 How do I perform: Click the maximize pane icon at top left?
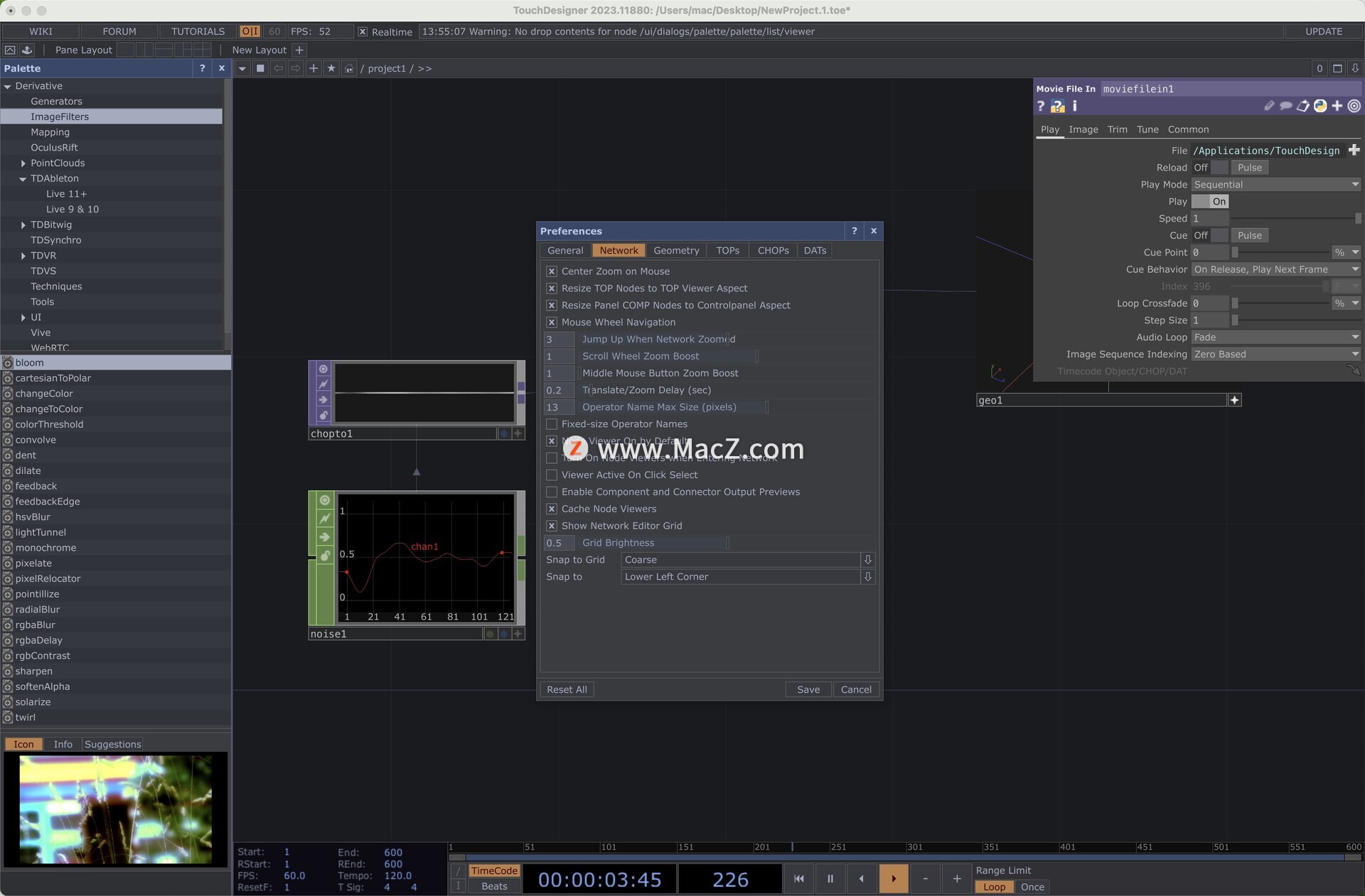coord(10,50)
